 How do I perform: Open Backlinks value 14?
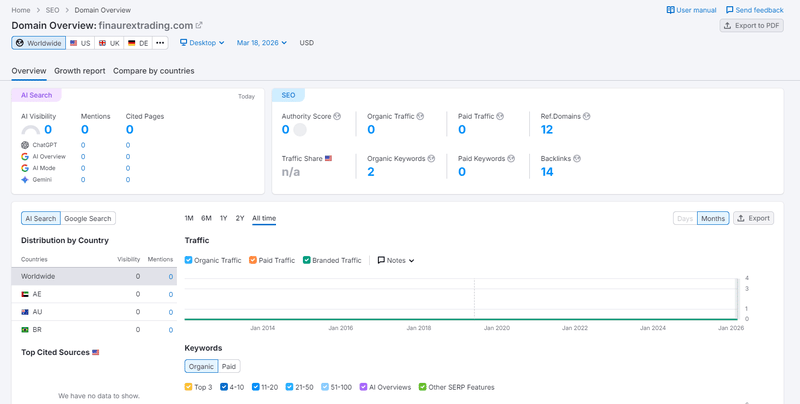pos(547,172)
